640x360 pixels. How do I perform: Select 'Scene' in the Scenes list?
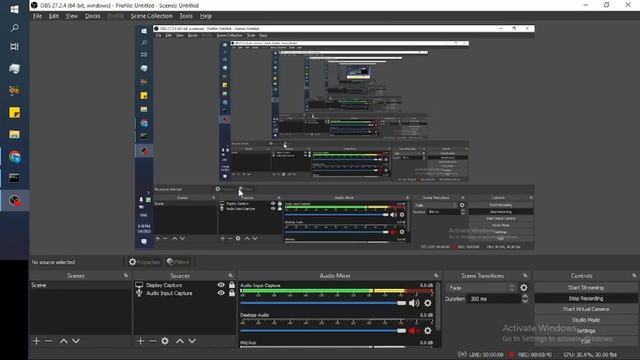[x=80, y=285]
